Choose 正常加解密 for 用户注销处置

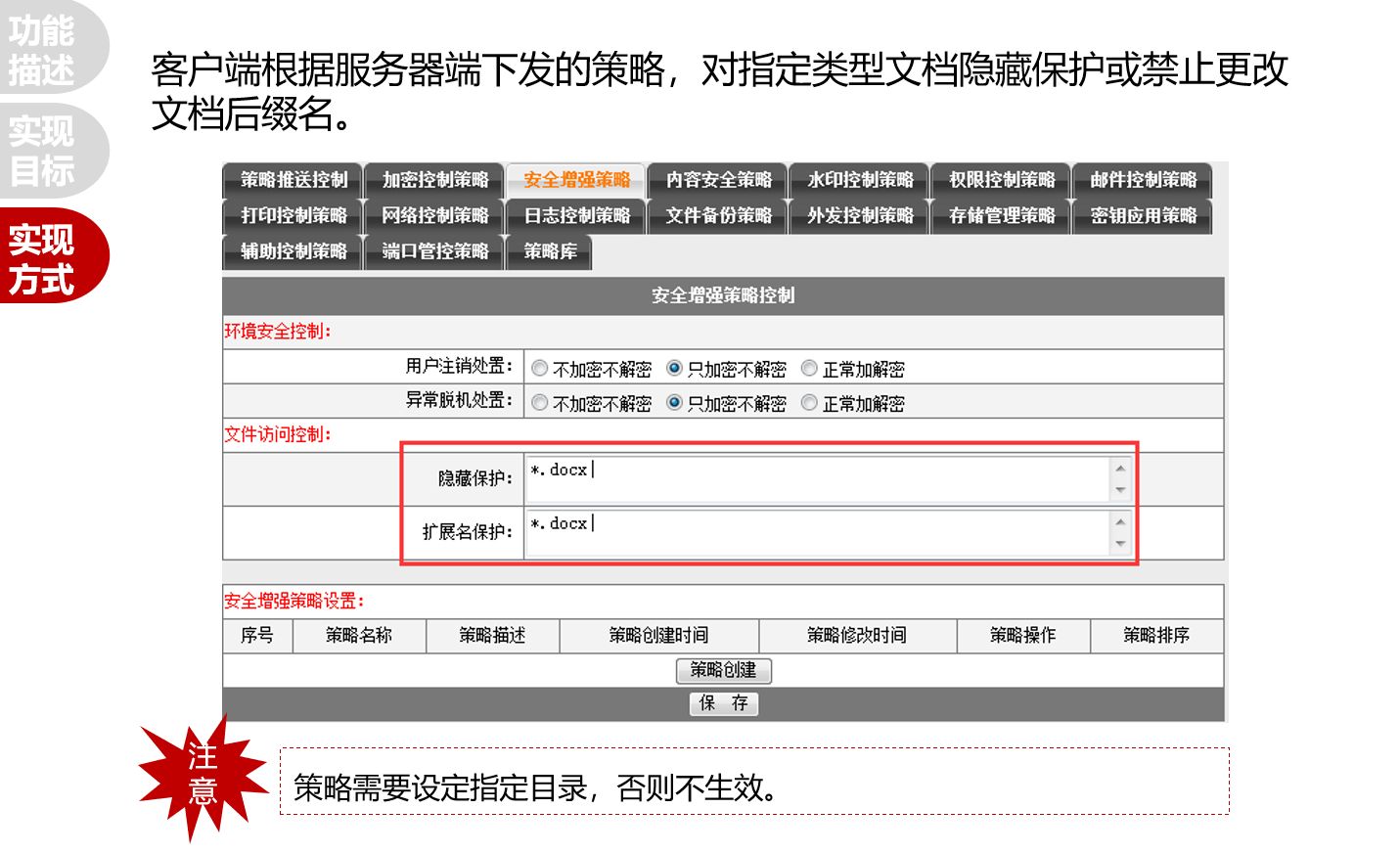point(809,369)
